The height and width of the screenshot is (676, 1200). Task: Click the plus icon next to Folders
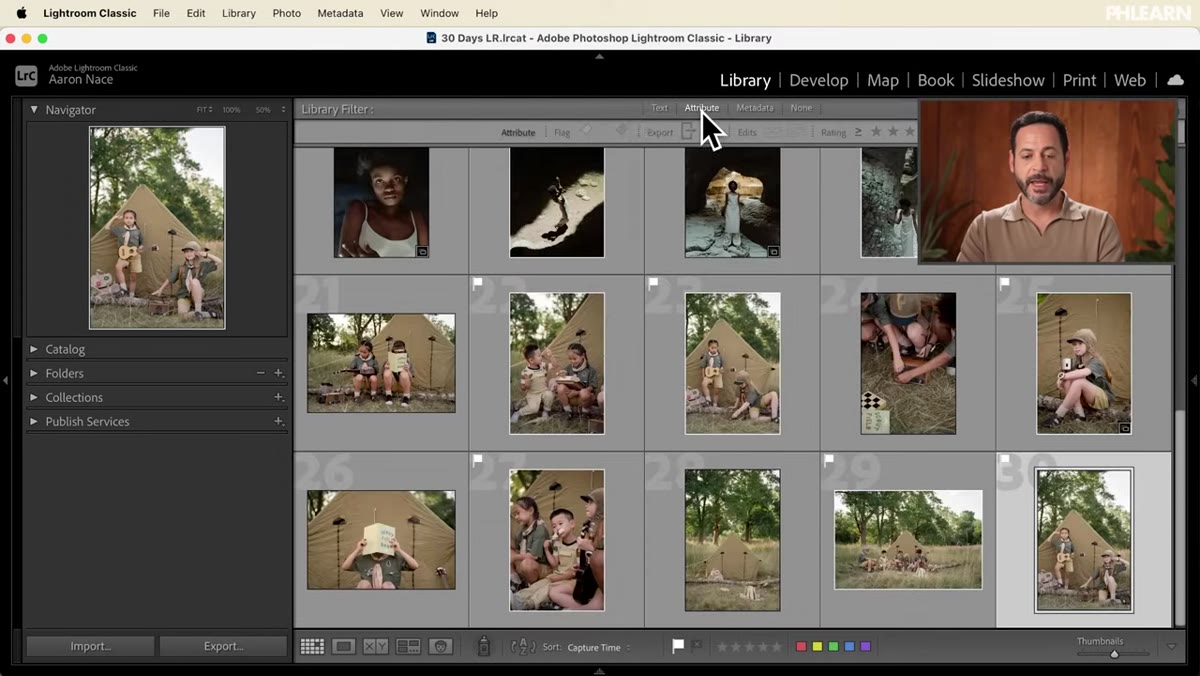point(279,373)
